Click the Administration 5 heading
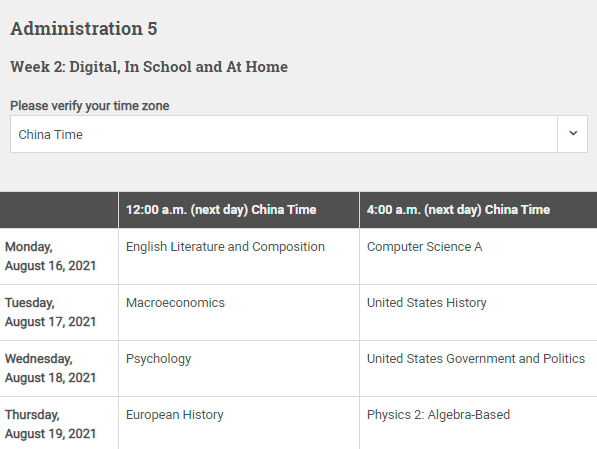 click(x=84, y=29)
